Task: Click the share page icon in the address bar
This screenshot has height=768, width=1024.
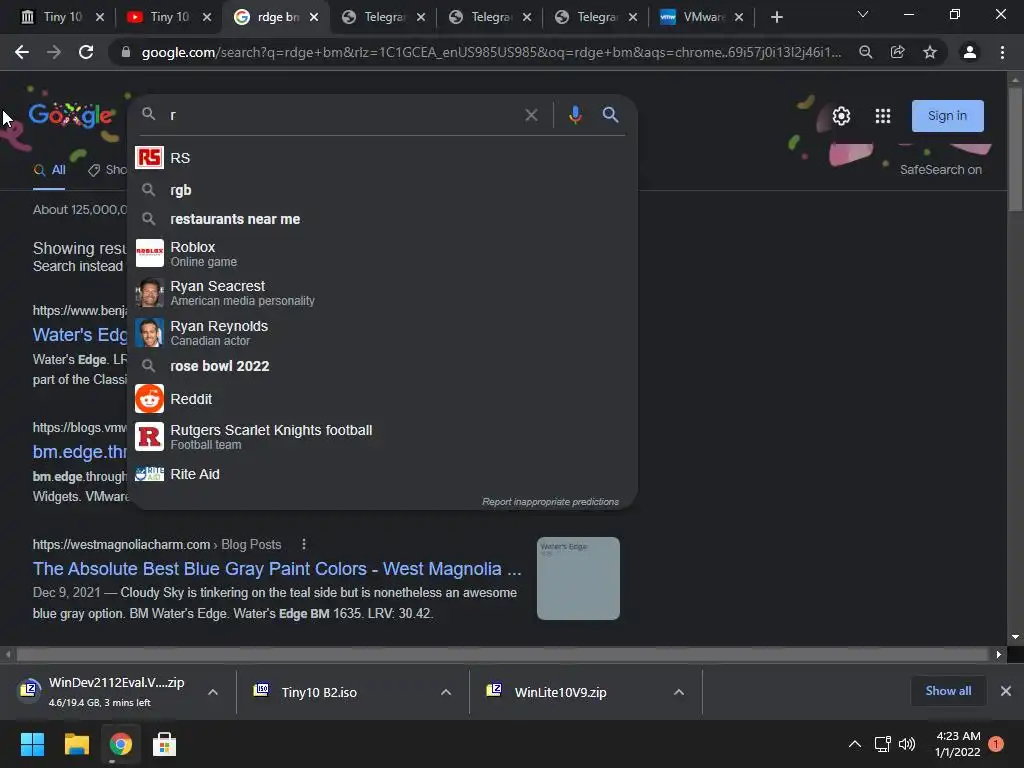Action: [898, 52]
